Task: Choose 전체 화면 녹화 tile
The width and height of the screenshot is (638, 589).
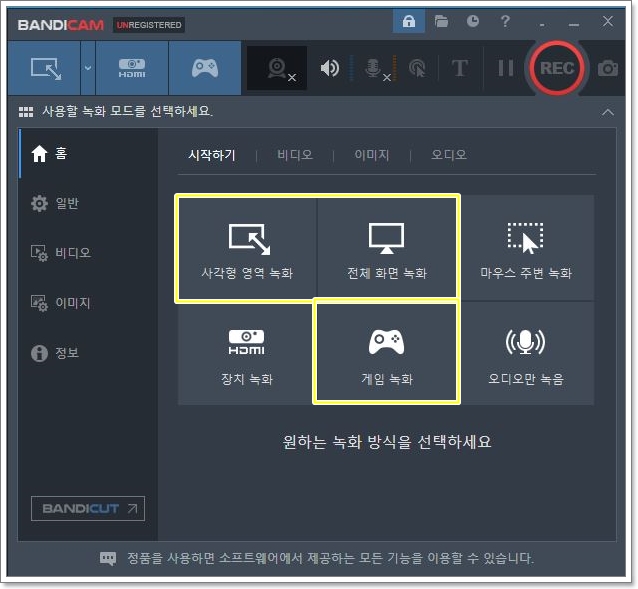Action: click(x=387, y=248)
